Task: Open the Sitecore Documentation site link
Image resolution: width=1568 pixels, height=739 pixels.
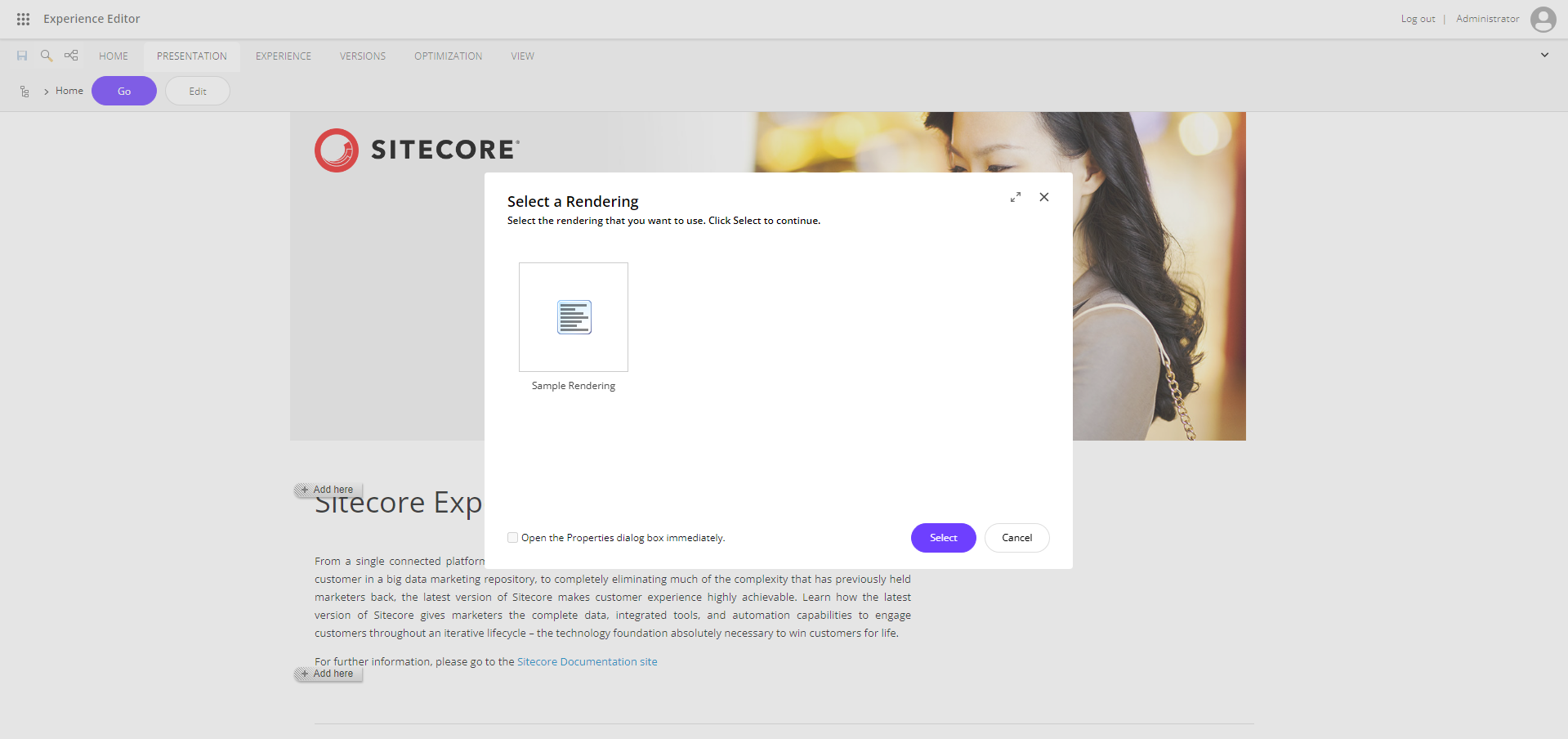Action: (587, 662)
